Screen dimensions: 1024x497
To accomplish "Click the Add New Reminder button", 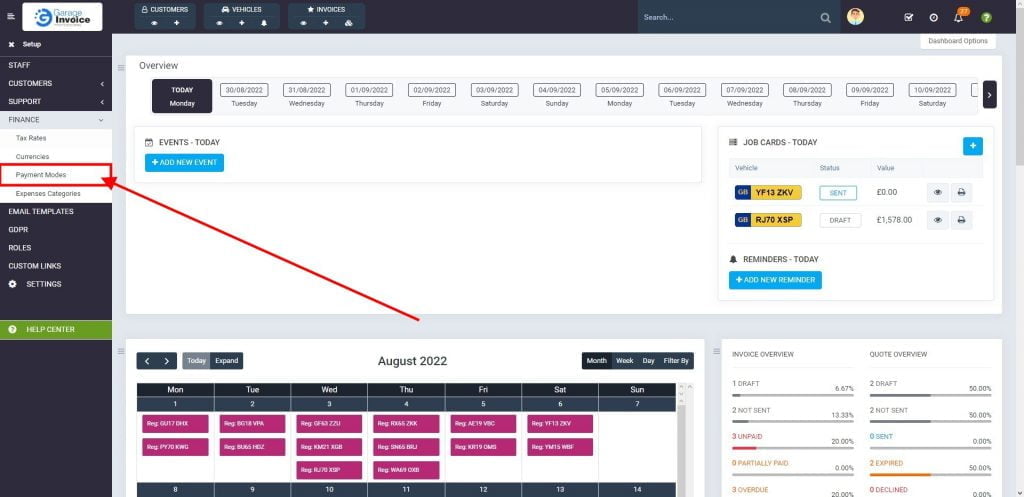I will [775, 280].
